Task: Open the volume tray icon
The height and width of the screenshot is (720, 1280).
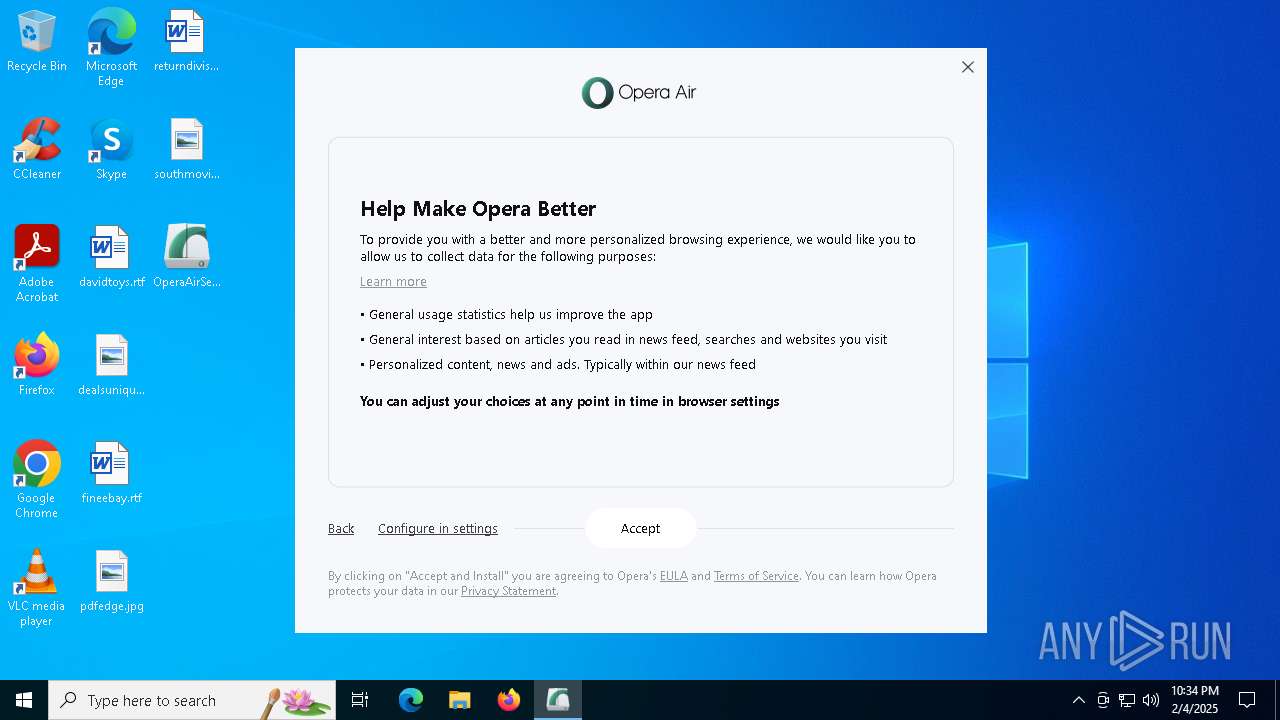Action: 1150,700
